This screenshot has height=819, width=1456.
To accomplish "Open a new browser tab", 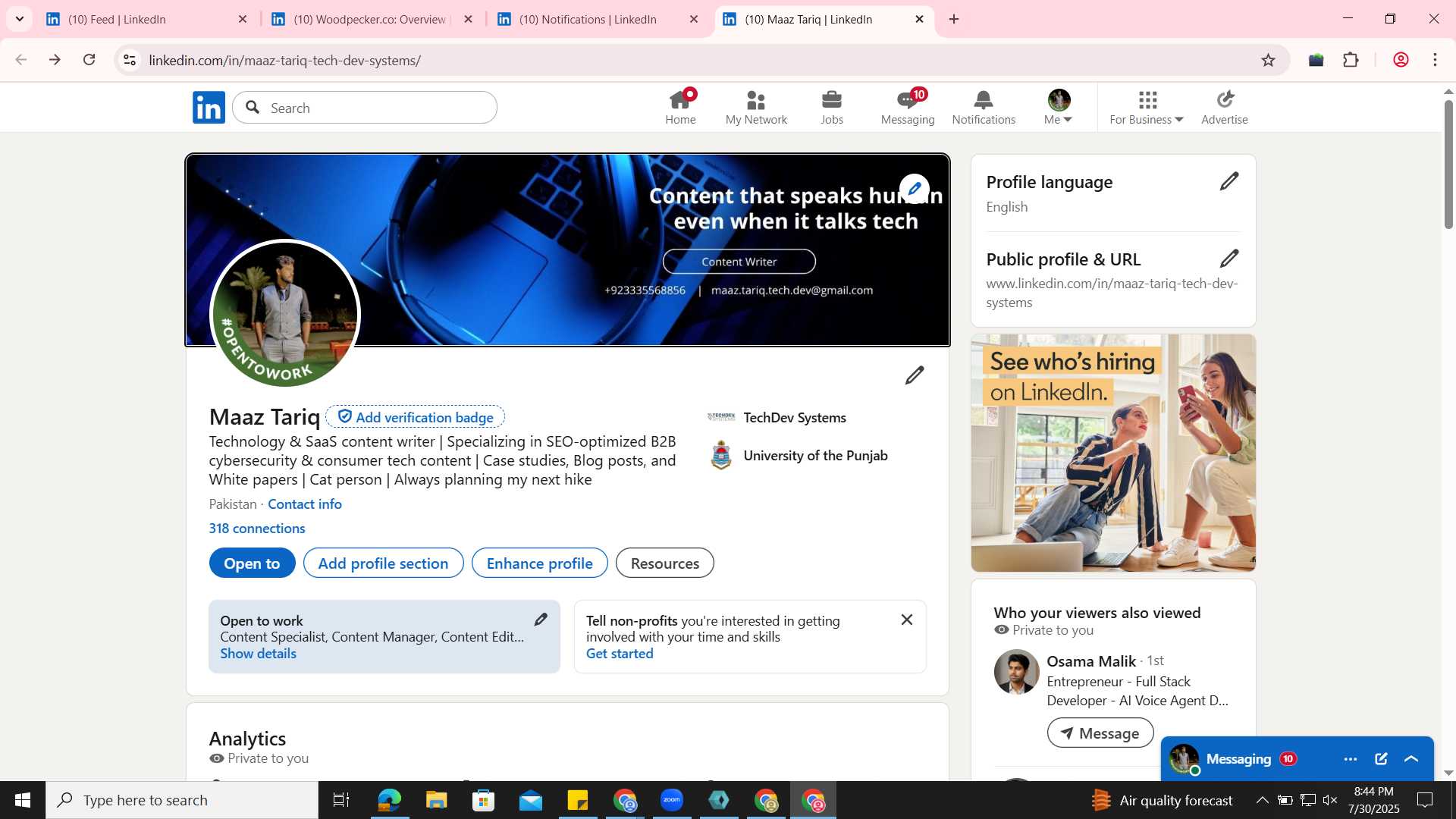I will [954, 20].
